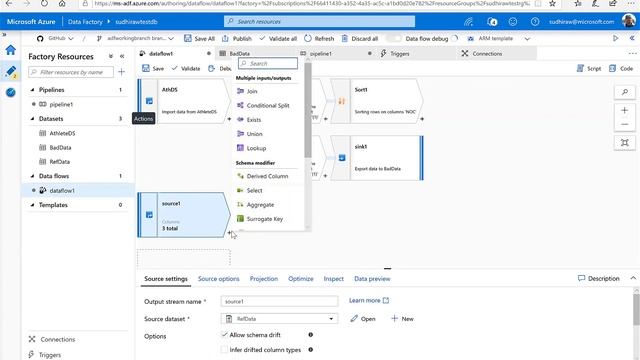Screen dimensions: 640x360
Task: Click New dataset button
Action: click(402, 319)
